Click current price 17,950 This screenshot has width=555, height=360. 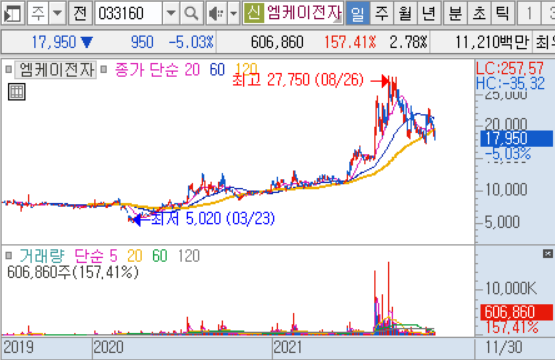click(x=54, y=42)
